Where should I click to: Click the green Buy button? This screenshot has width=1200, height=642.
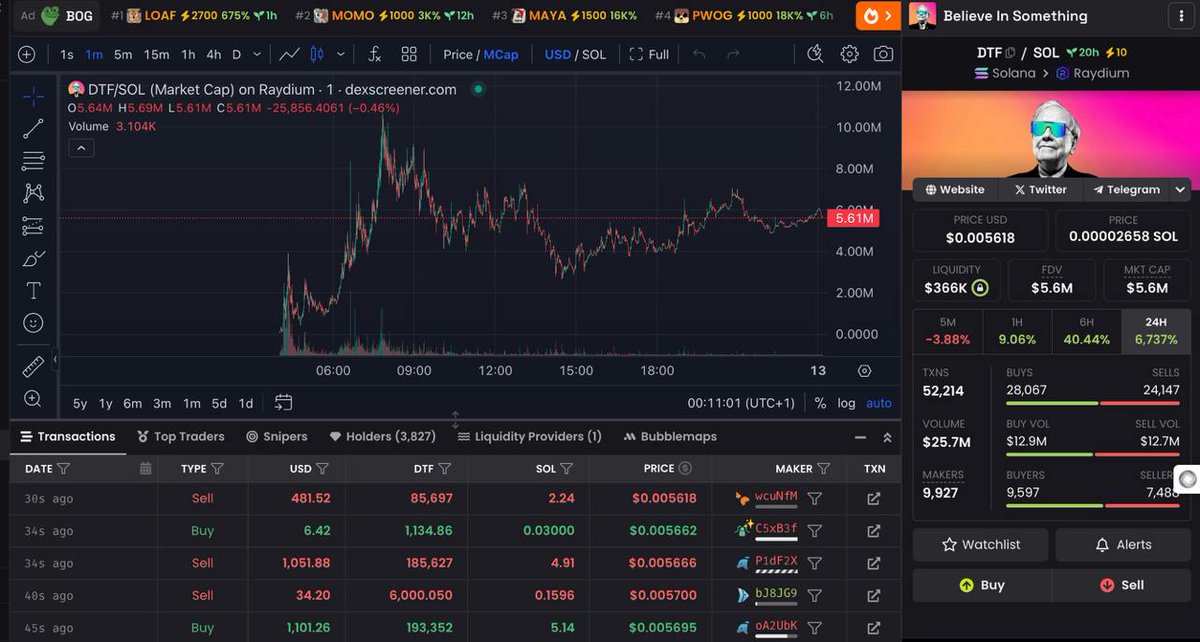[x=982, y=585]
